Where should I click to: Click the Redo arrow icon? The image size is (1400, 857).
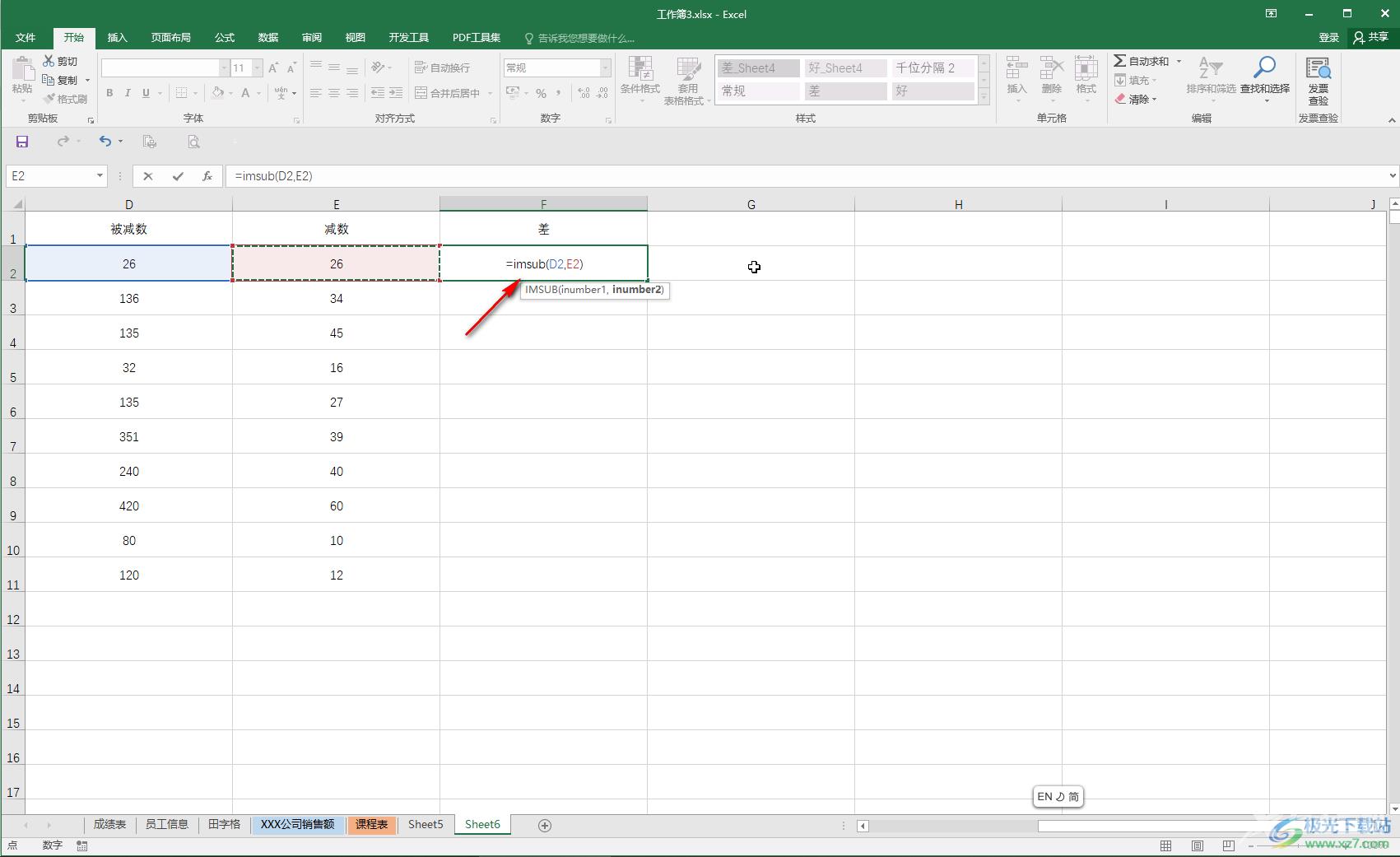point(63,142)
